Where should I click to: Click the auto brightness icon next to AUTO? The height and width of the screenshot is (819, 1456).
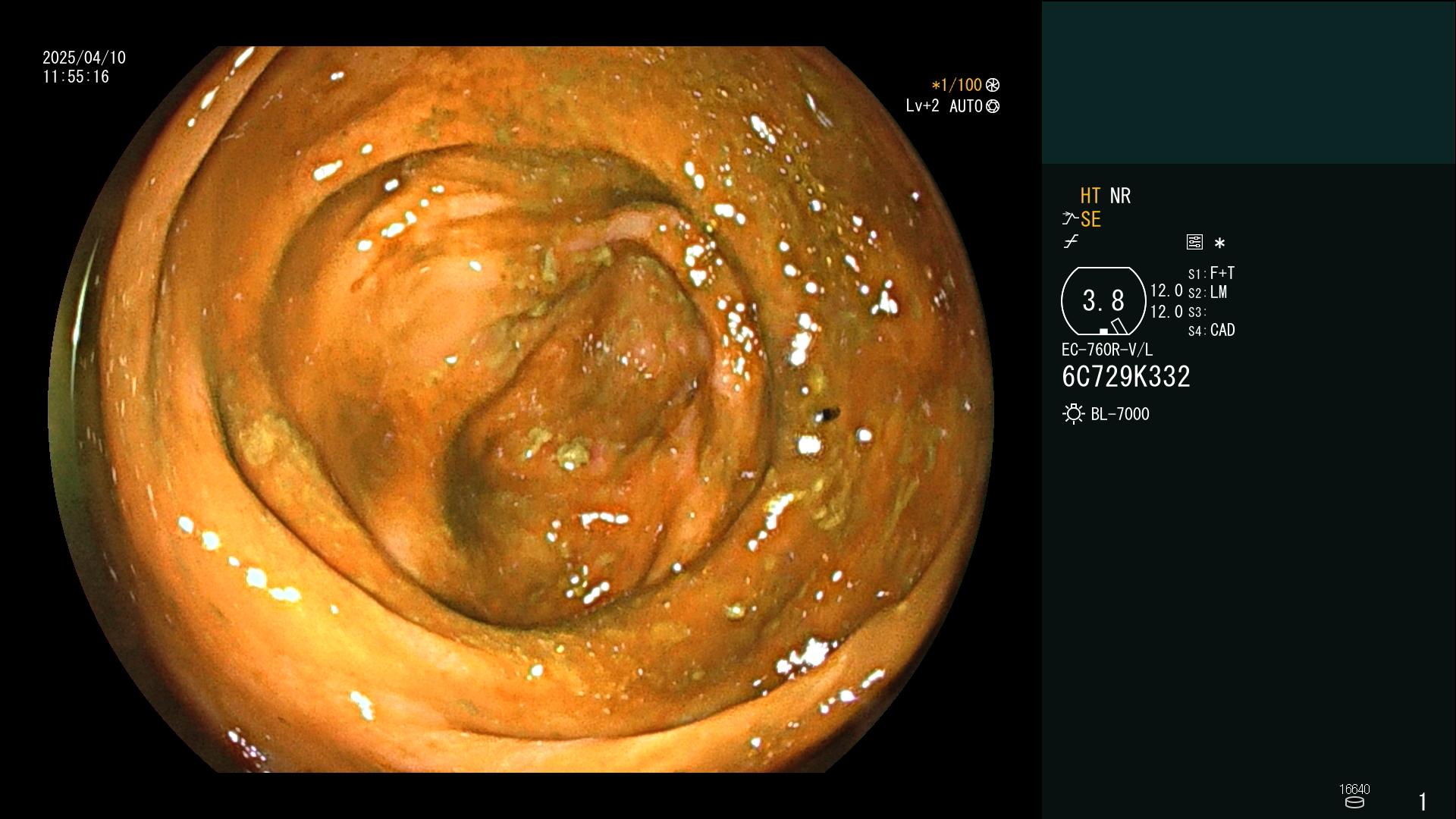click(993, 106)
